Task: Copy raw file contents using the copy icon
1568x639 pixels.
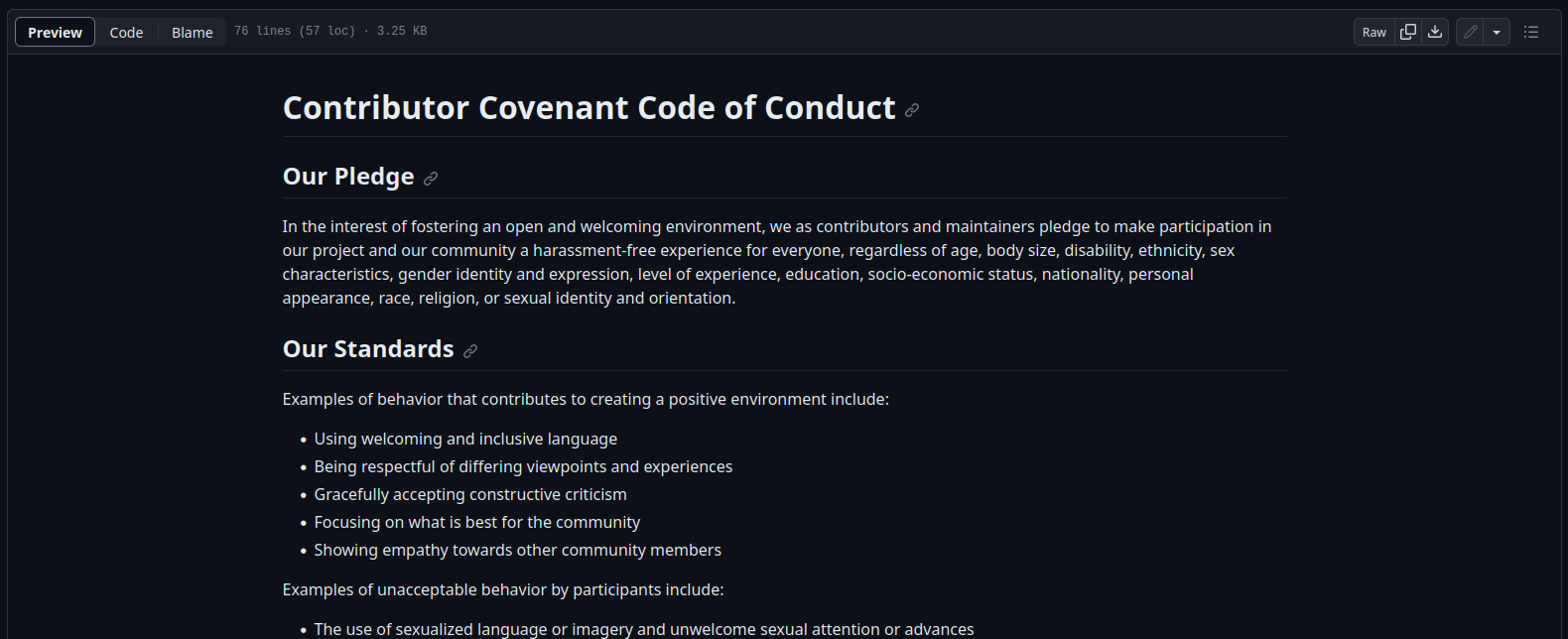Action: pos(1407,31)
